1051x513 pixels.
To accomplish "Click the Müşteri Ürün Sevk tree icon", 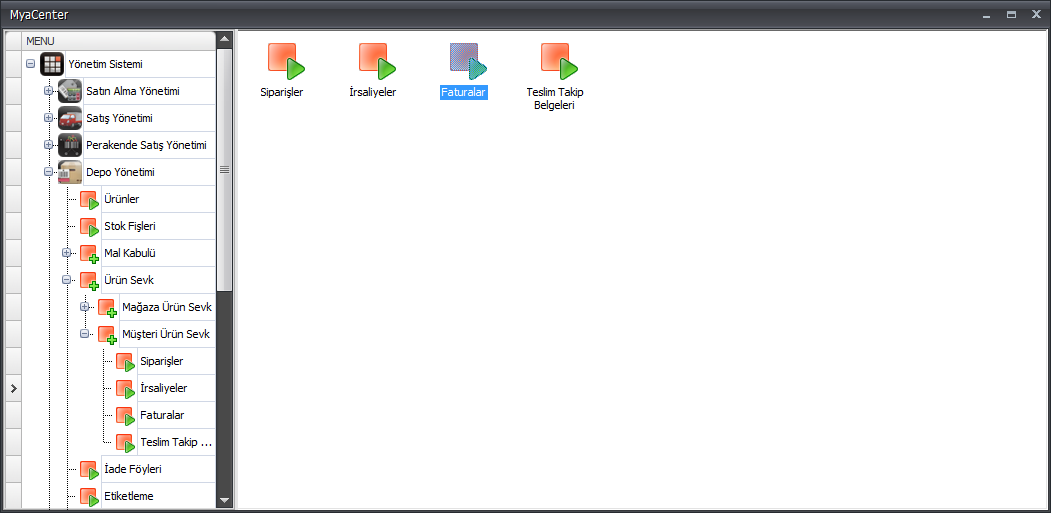I will (x=107, y=335).
